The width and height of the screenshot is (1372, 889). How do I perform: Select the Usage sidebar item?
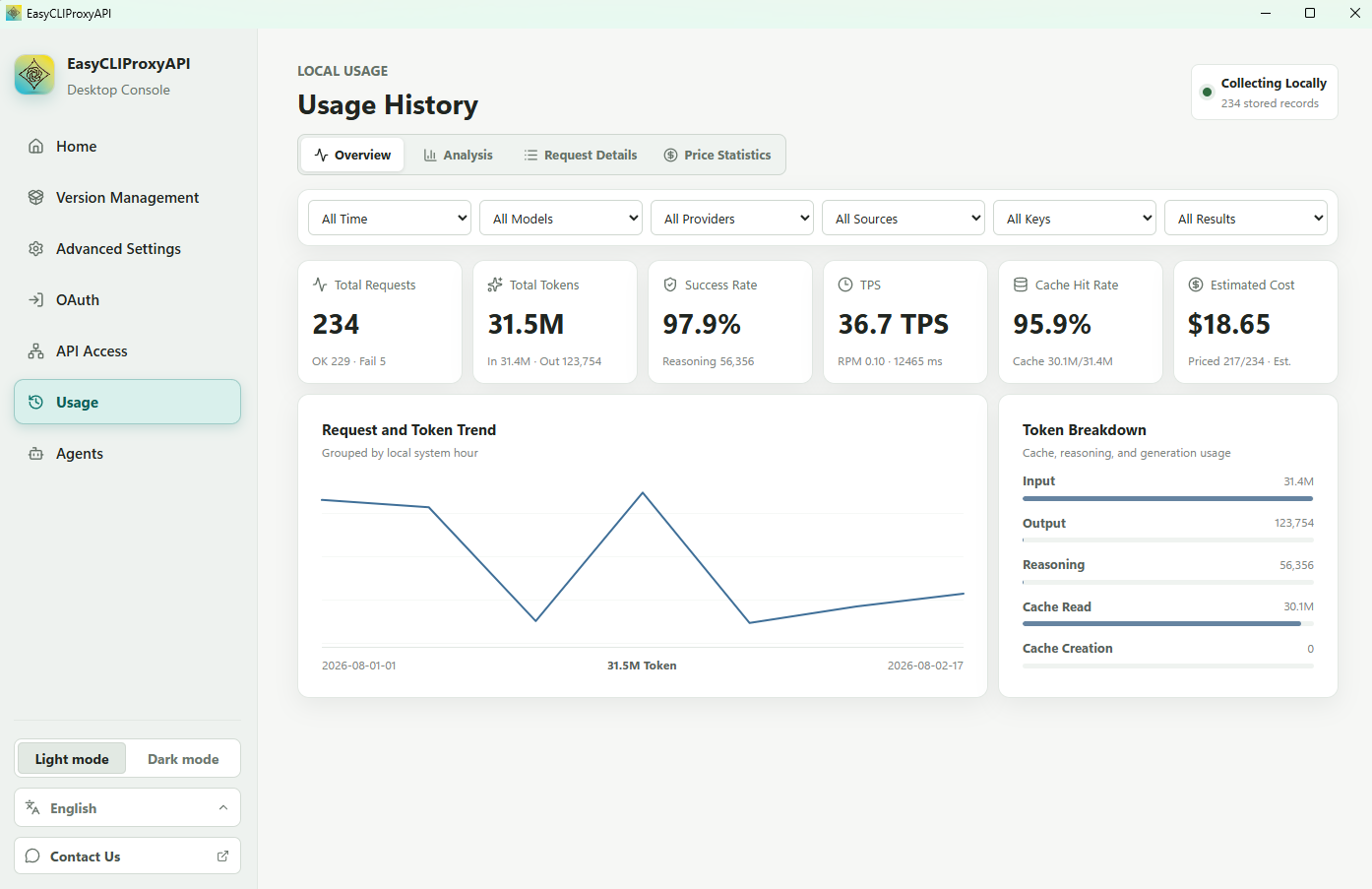[x=127, y=402]
